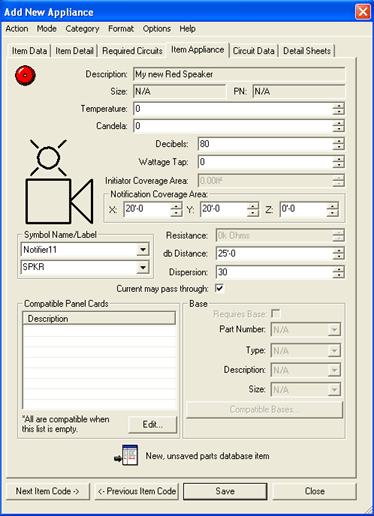
Task: Open the Notifier11 symbol name dropdown
Action: coord(143,249)
